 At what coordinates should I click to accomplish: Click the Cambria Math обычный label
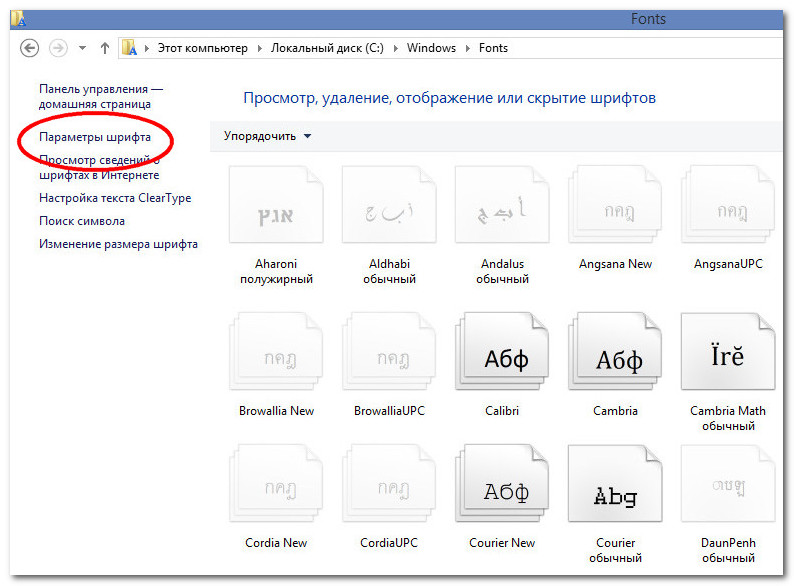(728, 418)
